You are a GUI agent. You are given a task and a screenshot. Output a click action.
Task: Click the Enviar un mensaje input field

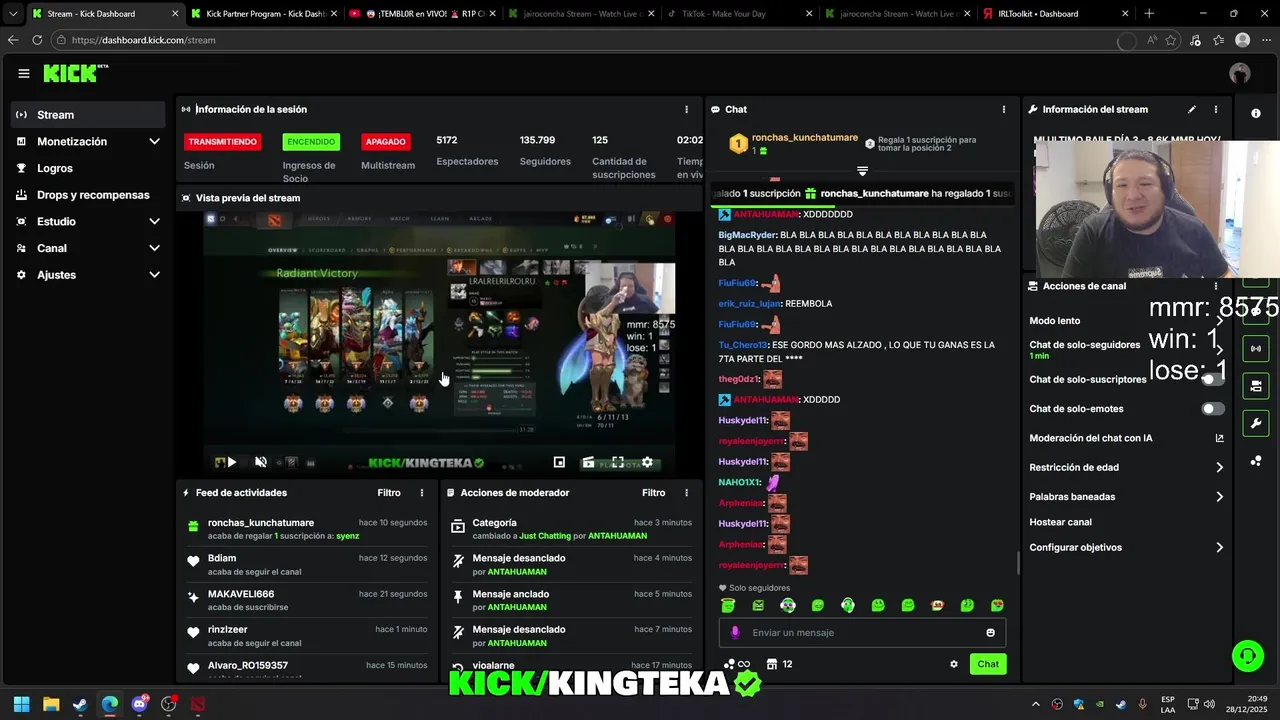tap(862, 633)
